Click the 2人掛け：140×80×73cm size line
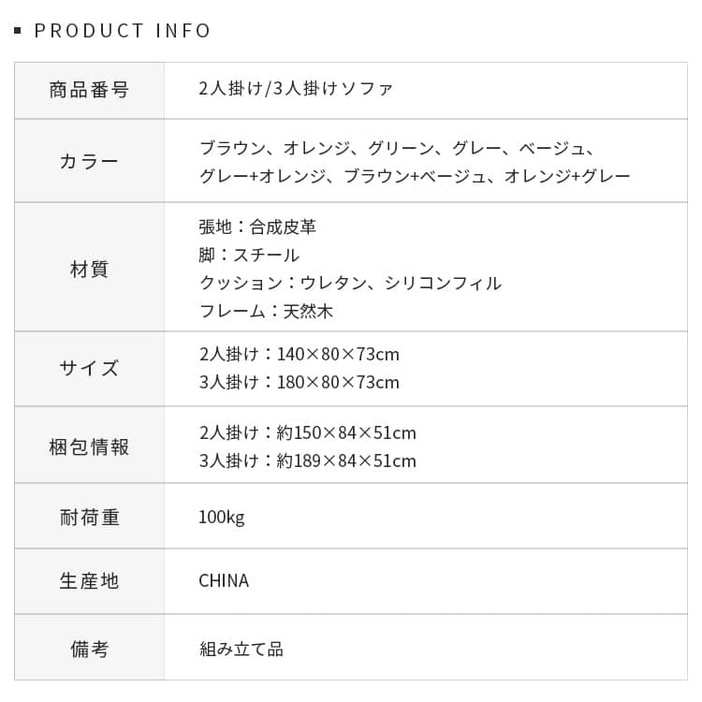The width and height of the screenshot is (702, 702). (x=299, y=354)
